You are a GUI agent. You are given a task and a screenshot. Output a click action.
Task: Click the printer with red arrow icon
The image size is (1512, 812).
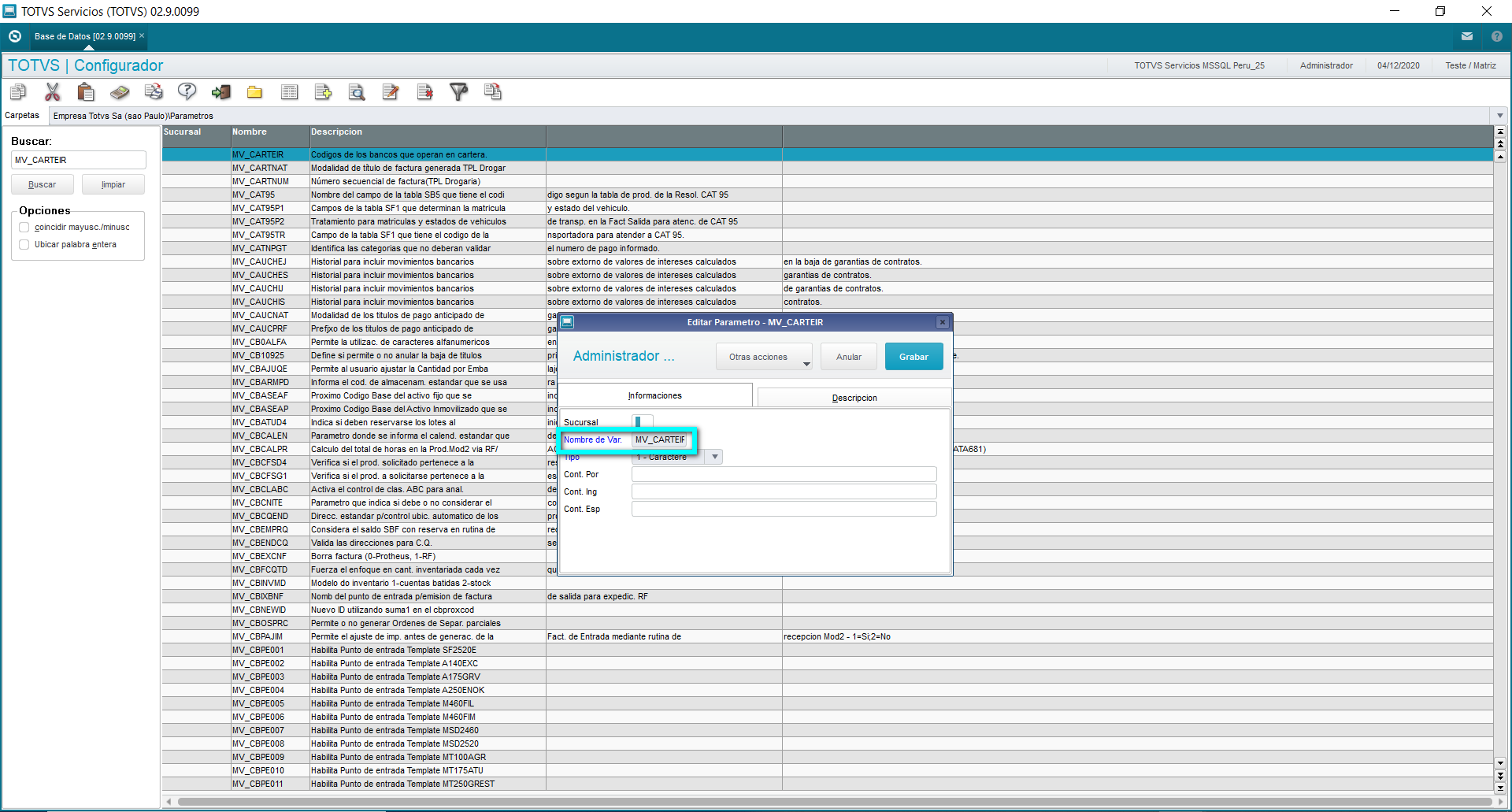pos(154,92)
